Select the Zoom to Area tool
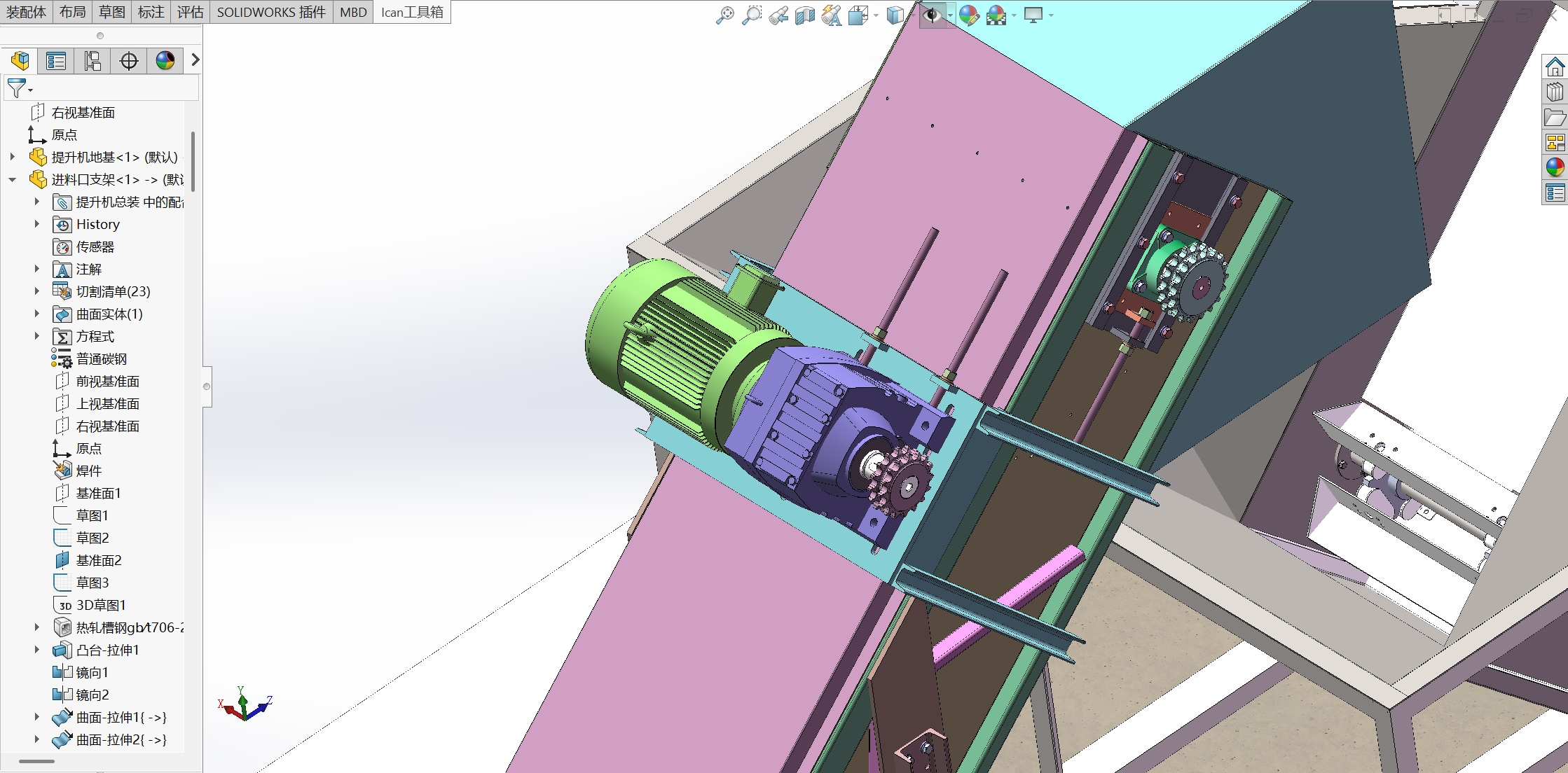The height and width of the screenshot is (773, 1568). (x=752, y=15)
